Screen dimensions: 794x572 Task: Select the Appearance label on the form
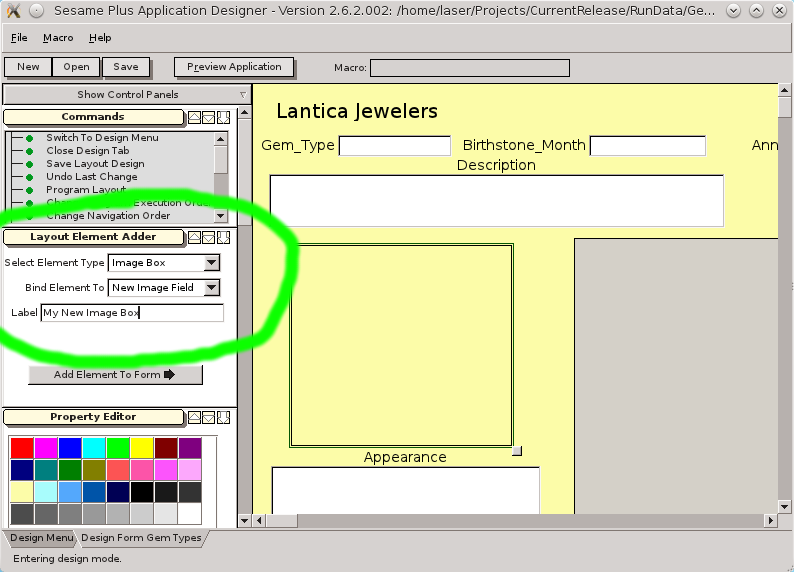tap(405, 457)
